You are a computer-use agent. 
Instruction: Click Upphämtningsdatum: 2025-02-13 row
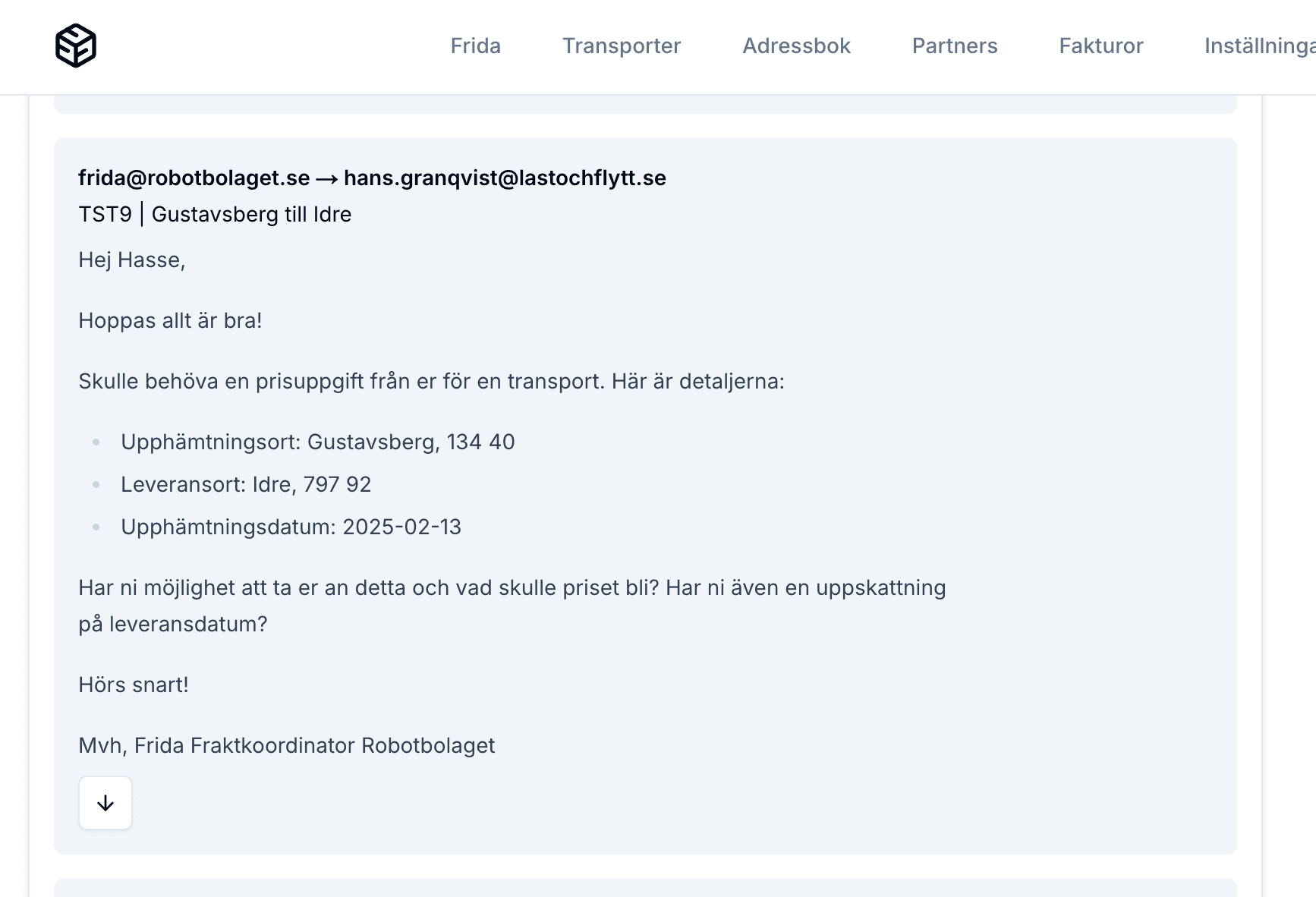click(291, 527)
